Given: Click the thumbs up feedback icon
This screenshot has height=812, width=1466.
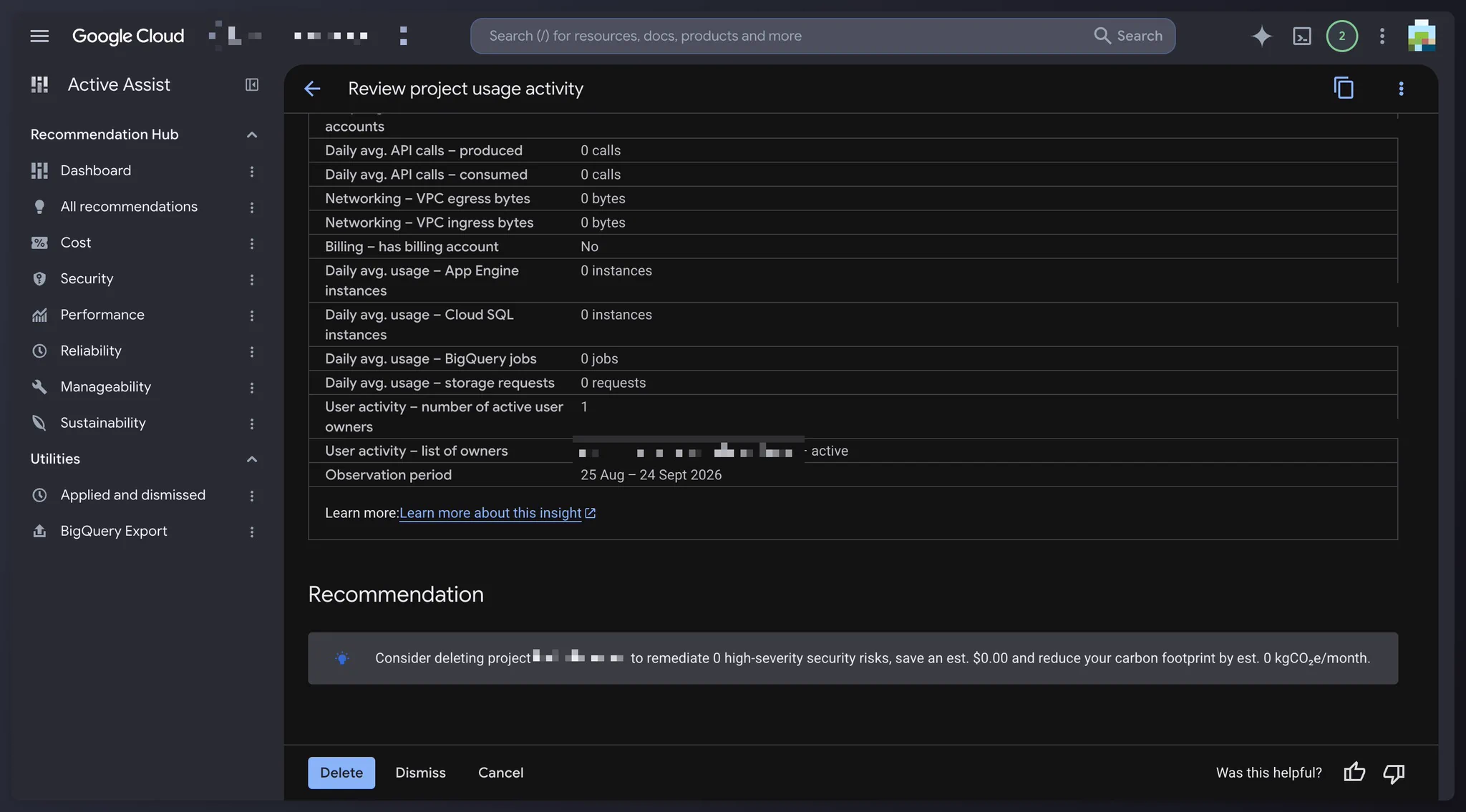Looking at the screenshot, I should pyautogui.click(x=1354, y=772).
